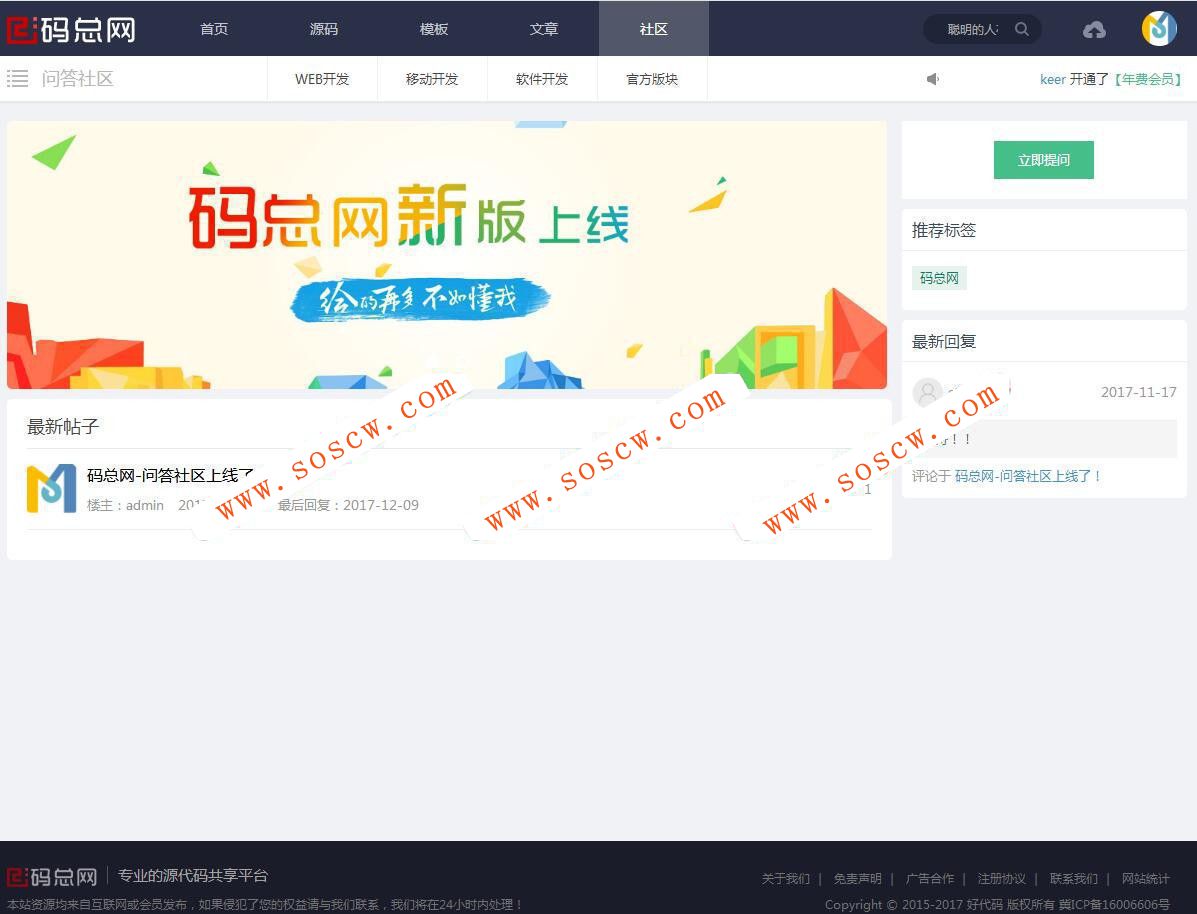Open the 源码 navigation item
This screenshot has height=914, width=1197.
point(324,29)
